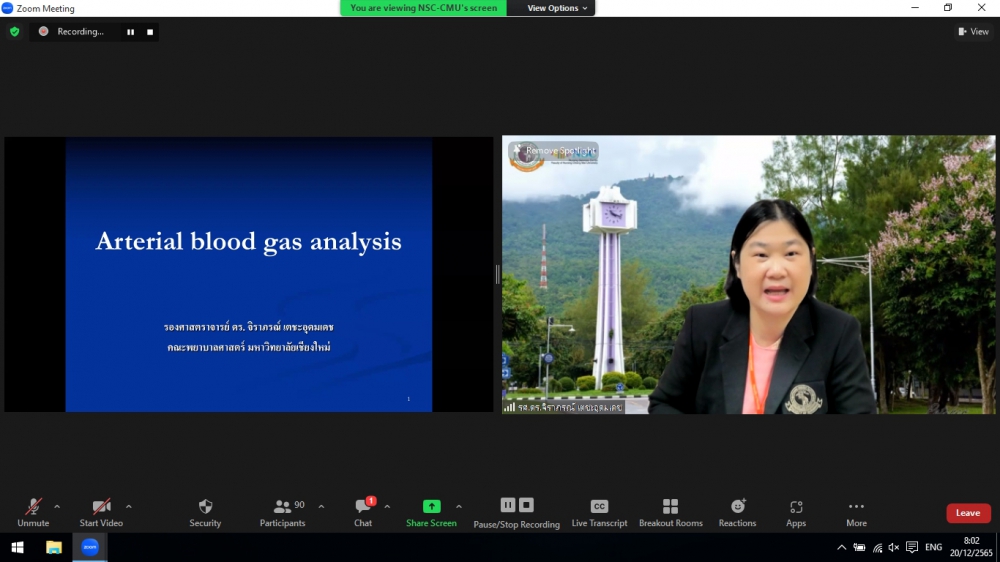Open Breakout Rooms
This screenshot has width=1000, height=562.
tap(670, 512)
